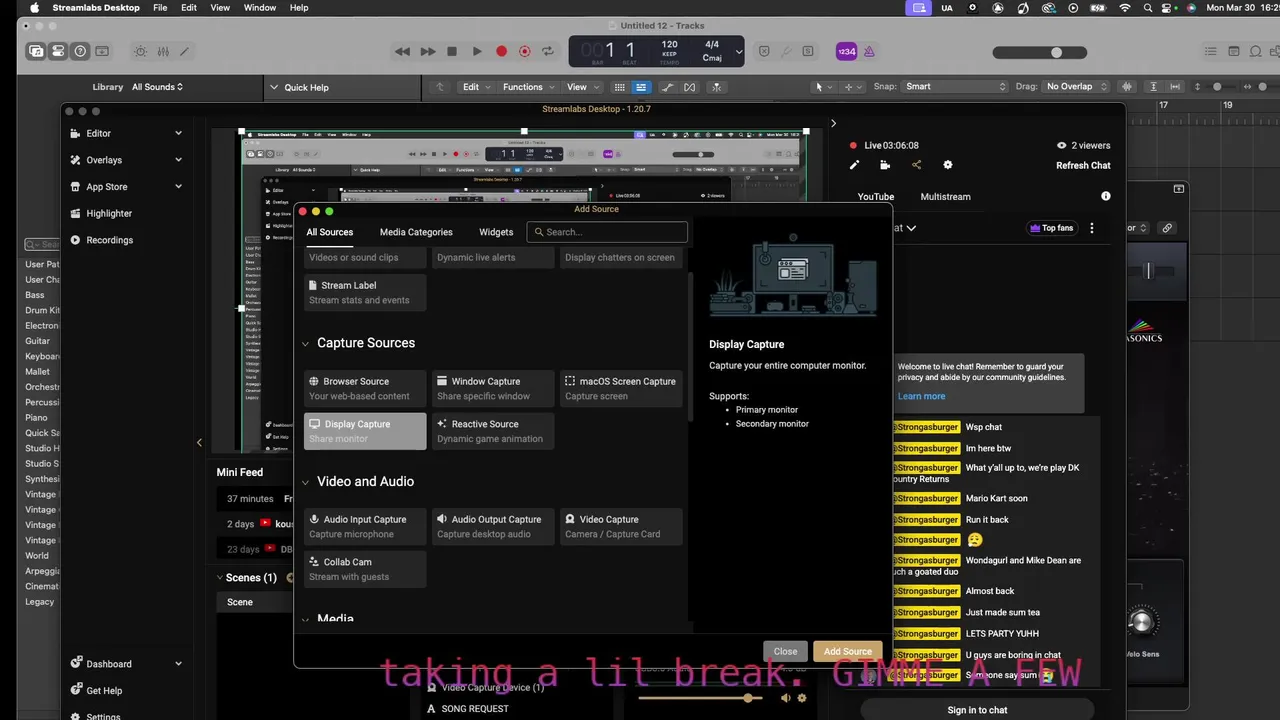Toggle Logic flex view button
The image size is (1280, 720).
click(690, 87)
